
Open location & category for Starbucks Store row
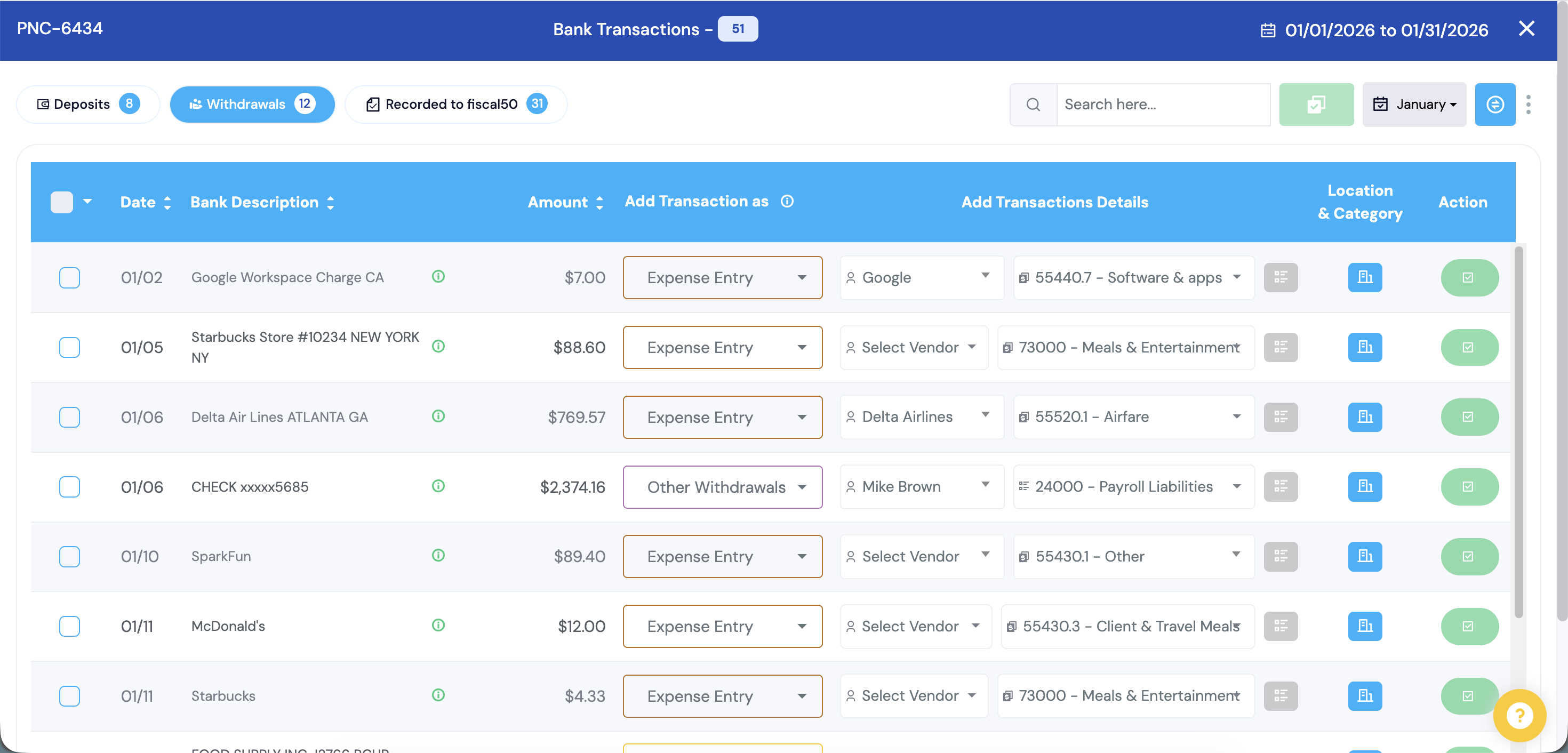tap(1365, 348)
